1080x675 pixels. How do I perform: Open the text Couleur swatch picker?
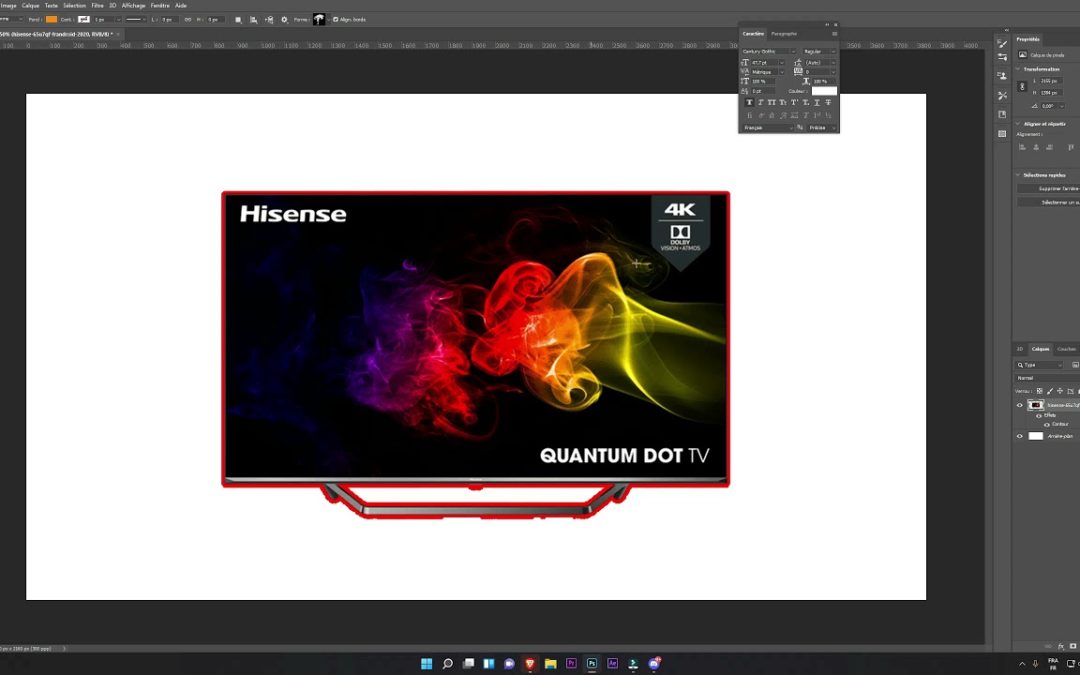pyautogui.click(x=824, y=90)
